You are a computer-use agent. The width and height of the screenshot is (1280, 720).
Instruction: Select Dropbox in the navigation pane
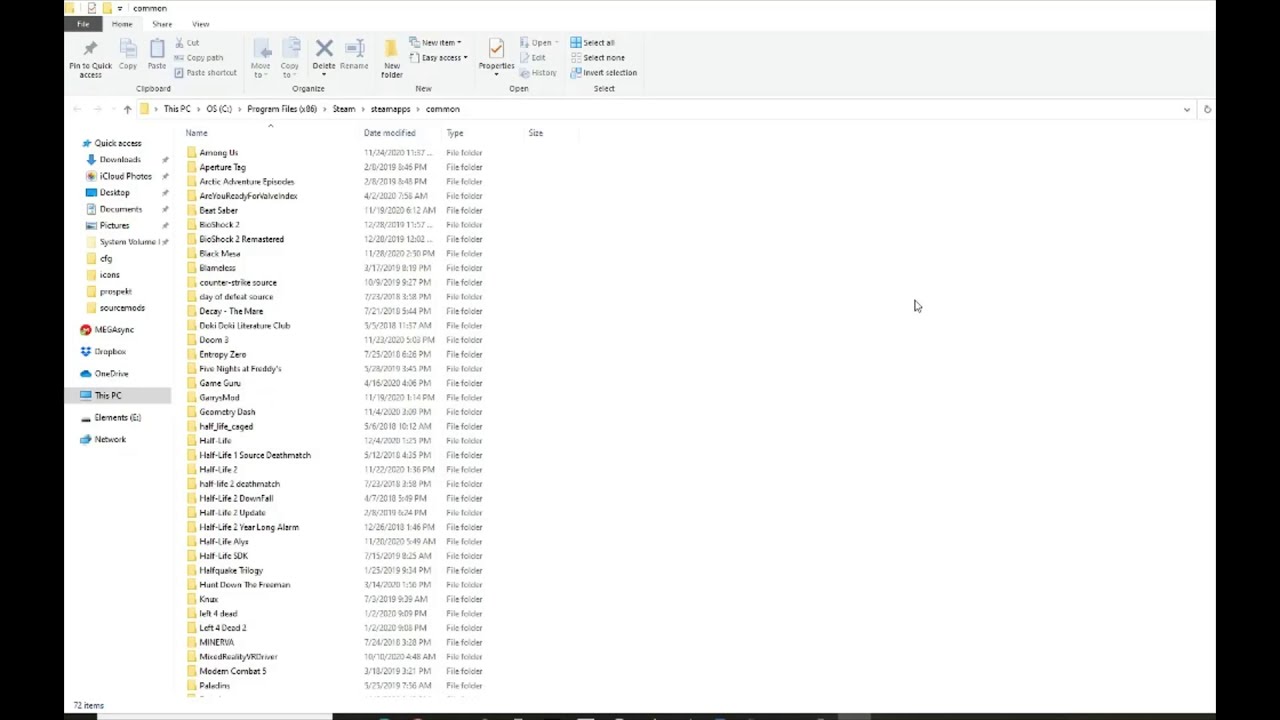pos(110,352)
